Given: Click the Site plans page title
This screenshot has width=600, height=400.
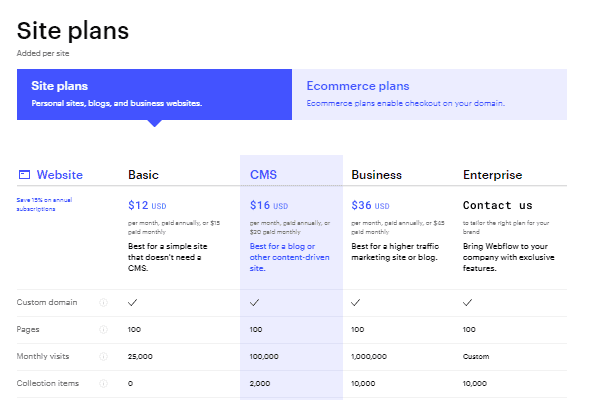Looking at the screenshot, I should 73,31.
